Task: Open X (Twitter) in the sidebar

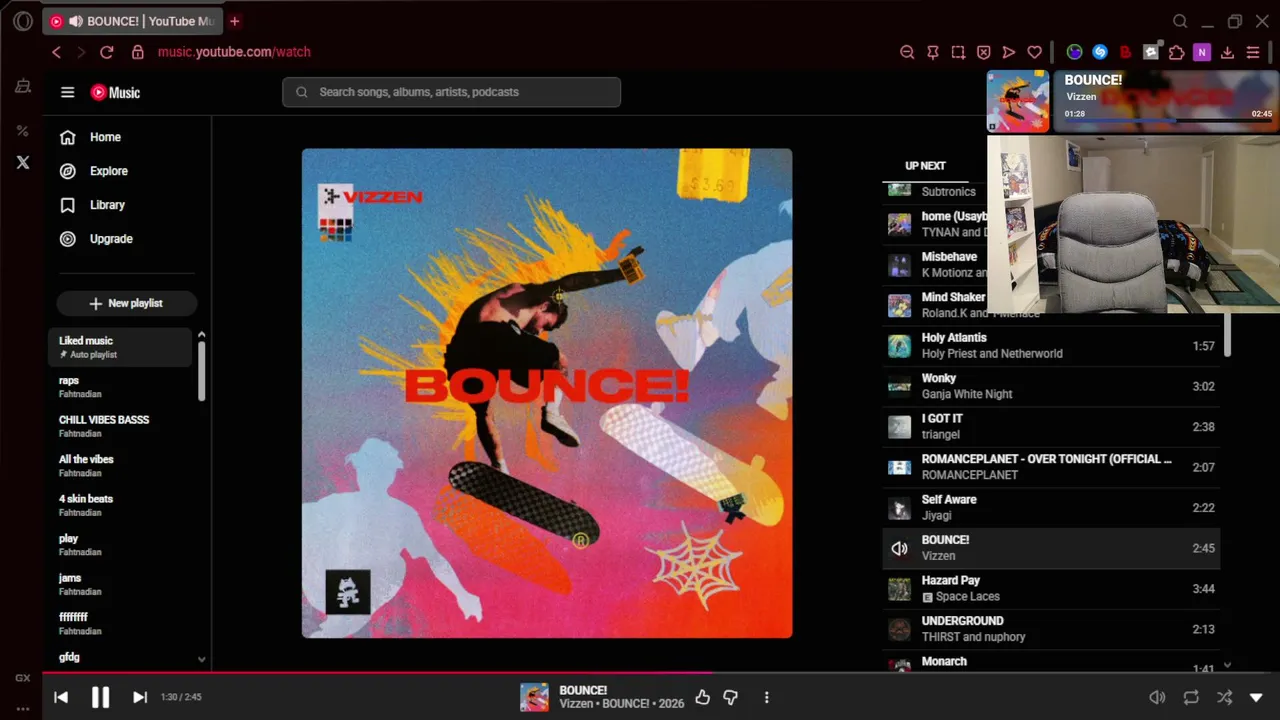Action: tap(22, 162)
